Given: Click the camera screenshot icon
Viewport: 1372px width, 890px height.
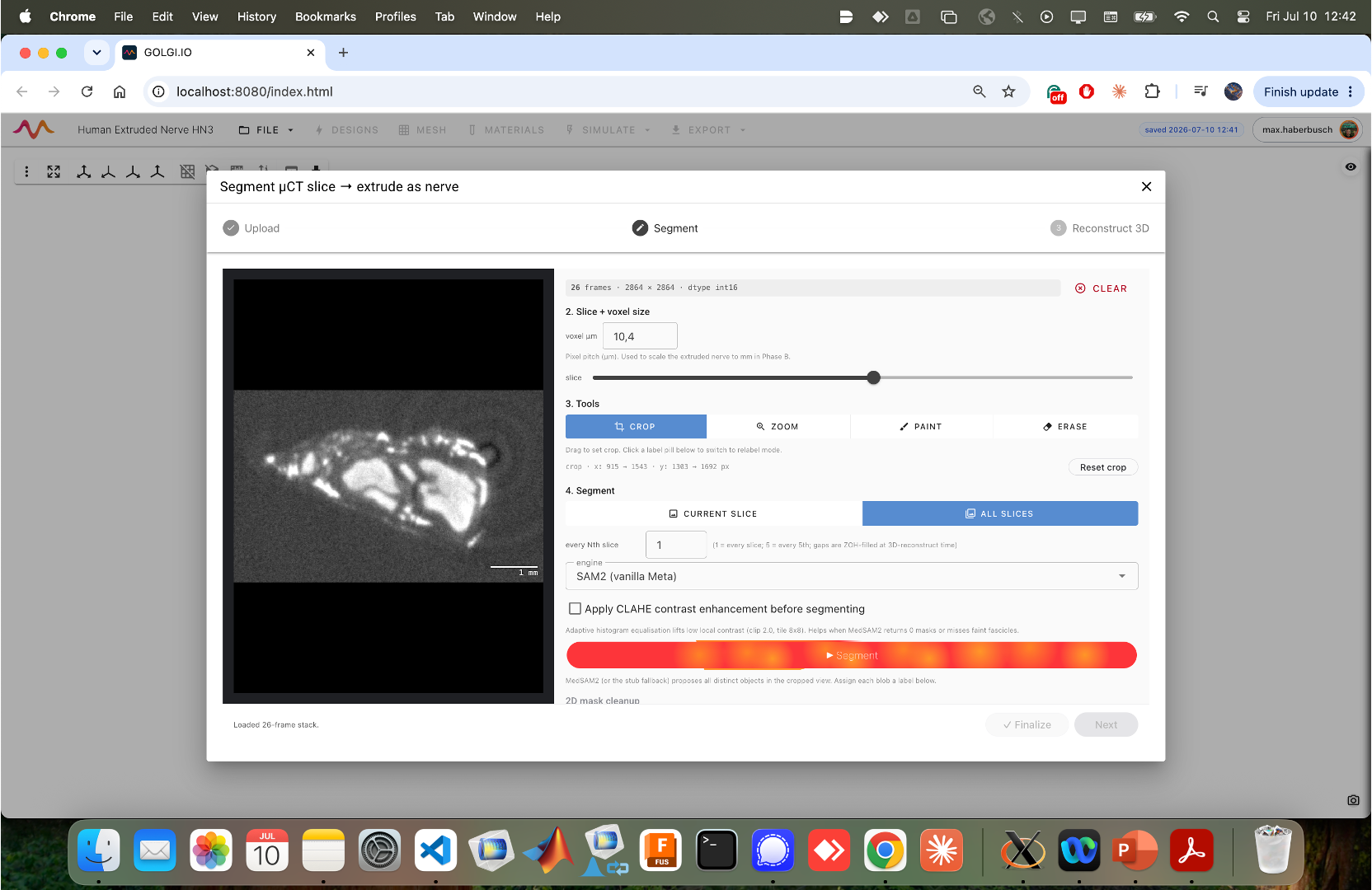Looking at the screenshot, I should 1353,800.
